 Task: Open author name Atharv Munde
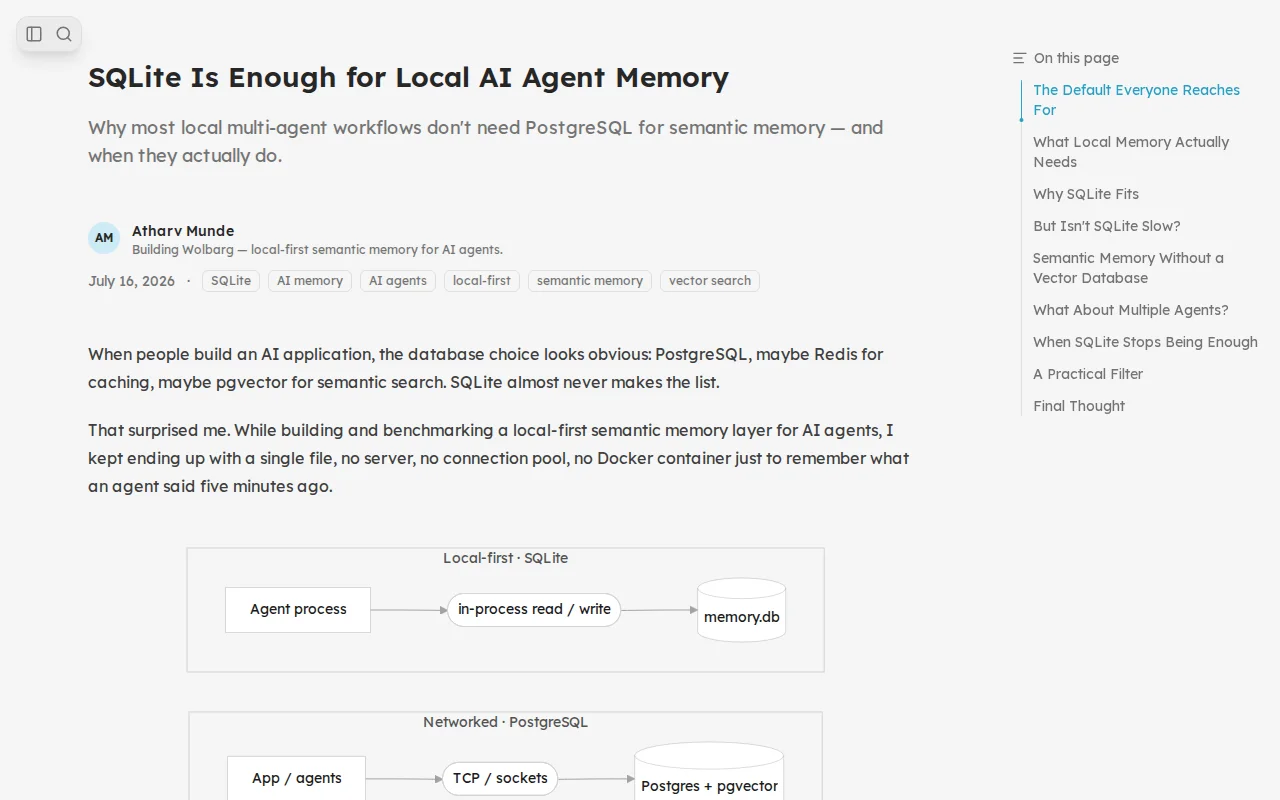(x=183, y=230)
